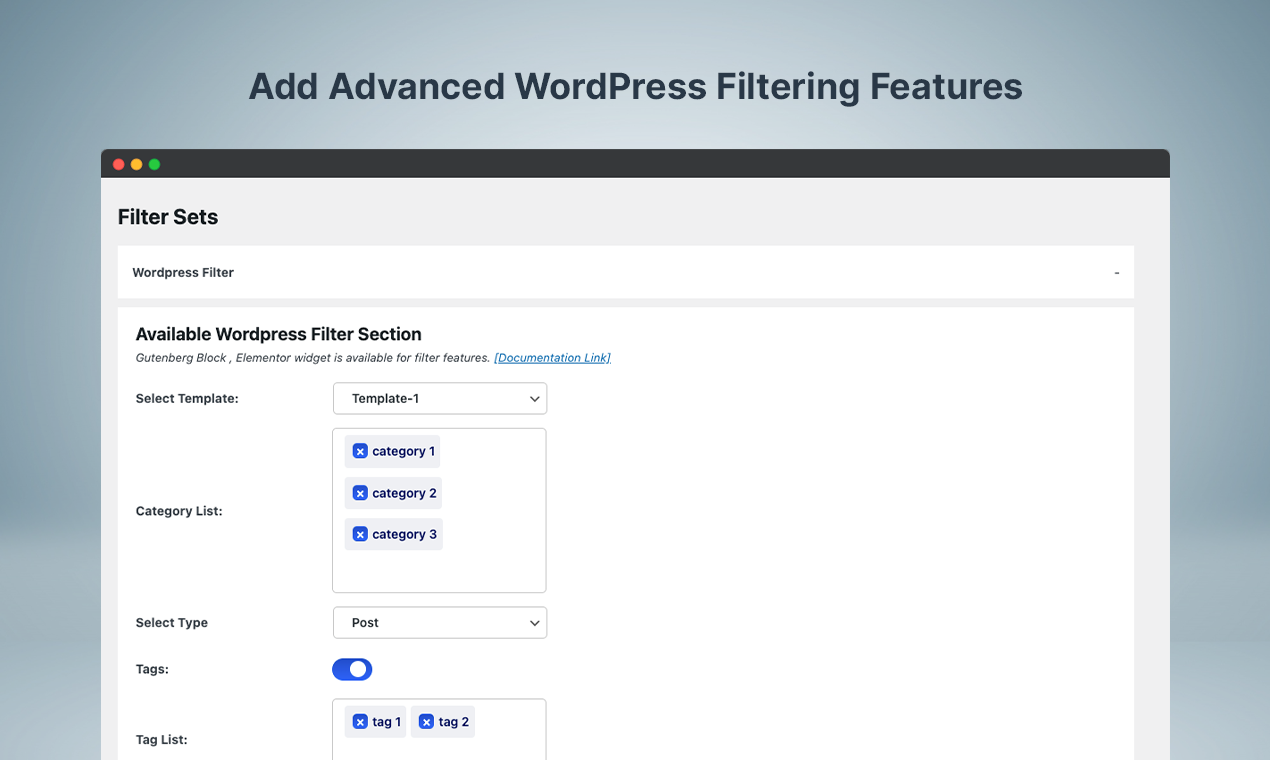Open the Documentation Link

tap(552, 358)
